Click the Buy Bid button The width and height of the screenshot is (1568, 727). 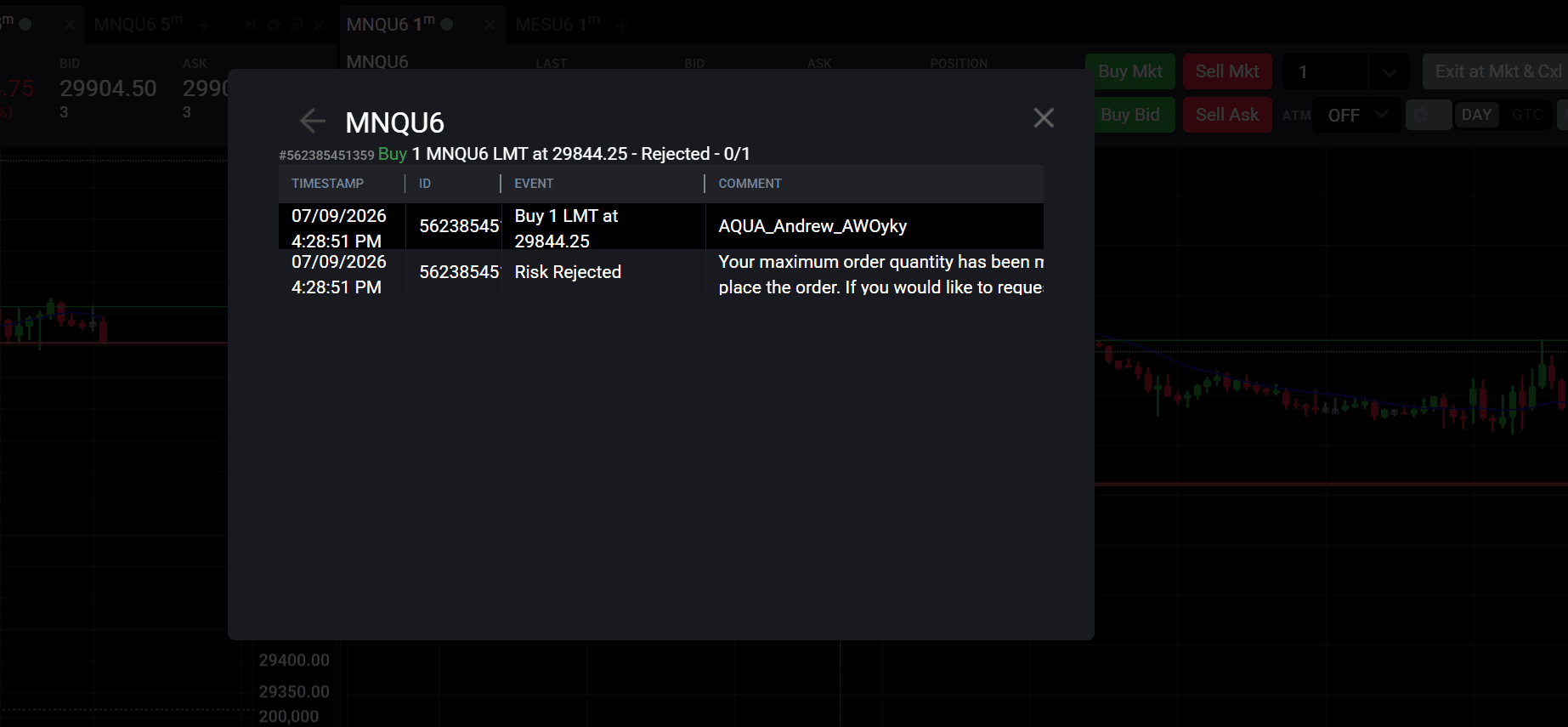click(1130, 115)
